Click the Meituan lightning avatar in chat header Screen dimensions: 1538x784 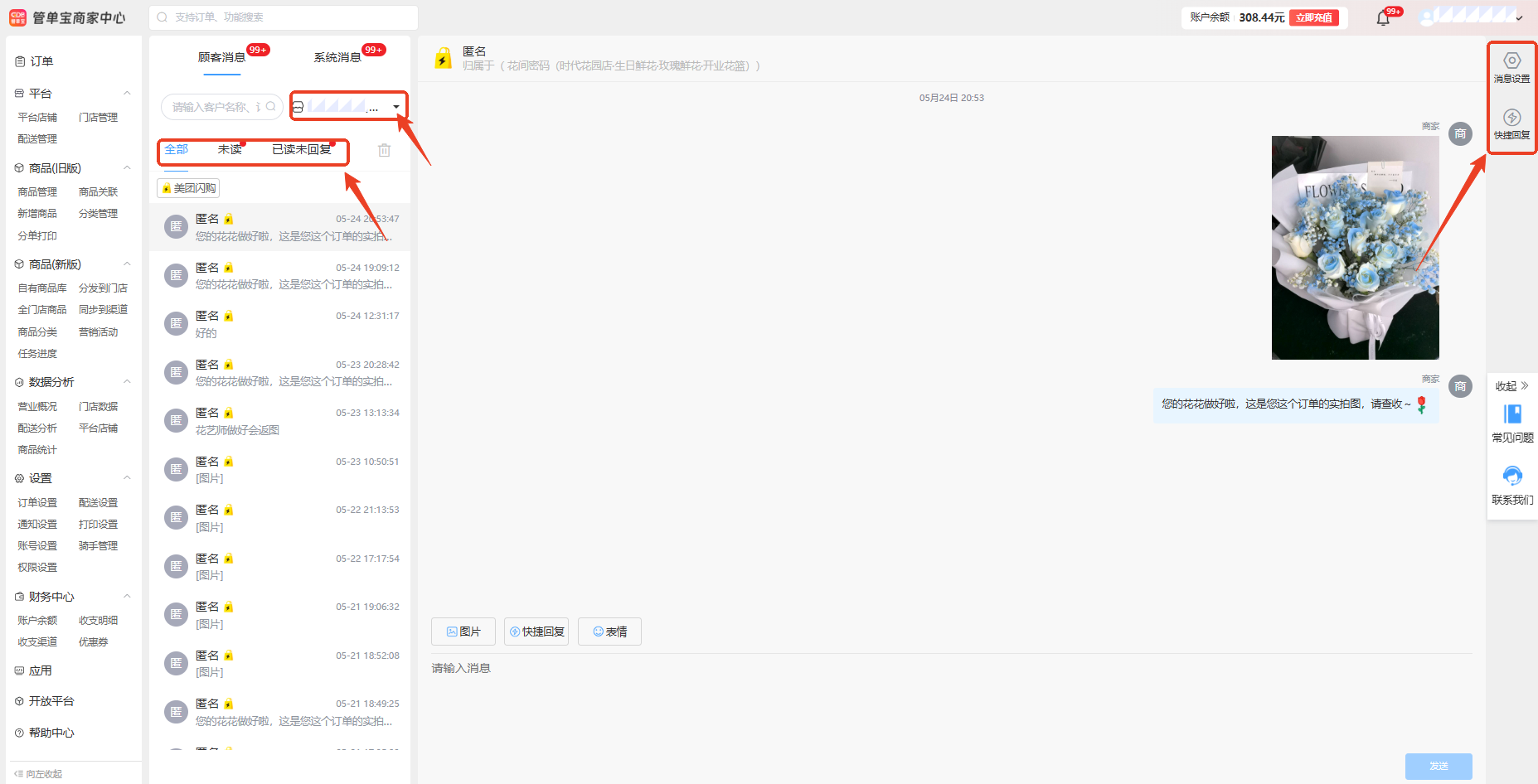[444, 58]
